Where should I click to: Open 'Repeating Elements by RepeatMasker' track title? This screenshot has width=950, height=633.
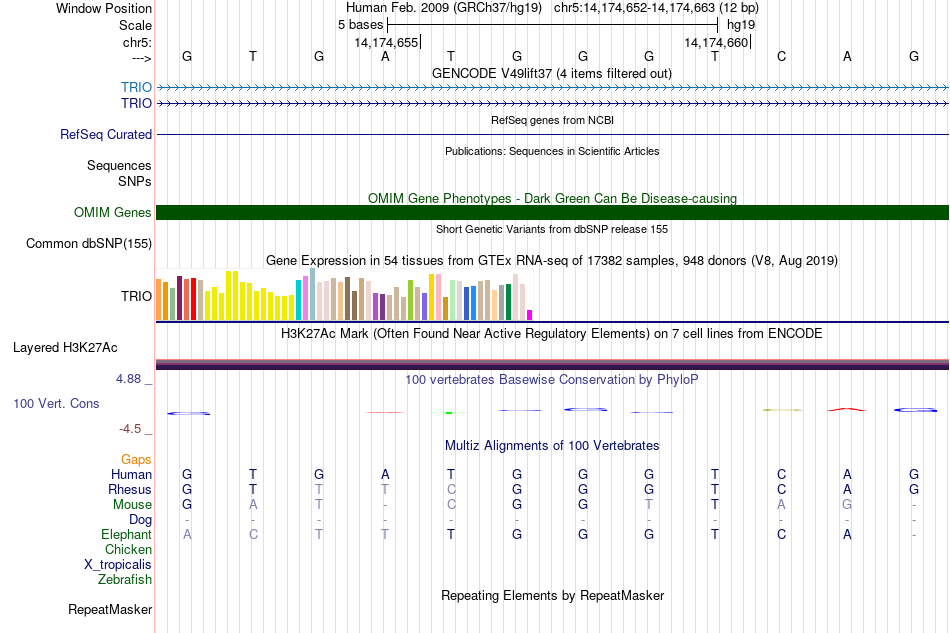(x=553, y=595)
